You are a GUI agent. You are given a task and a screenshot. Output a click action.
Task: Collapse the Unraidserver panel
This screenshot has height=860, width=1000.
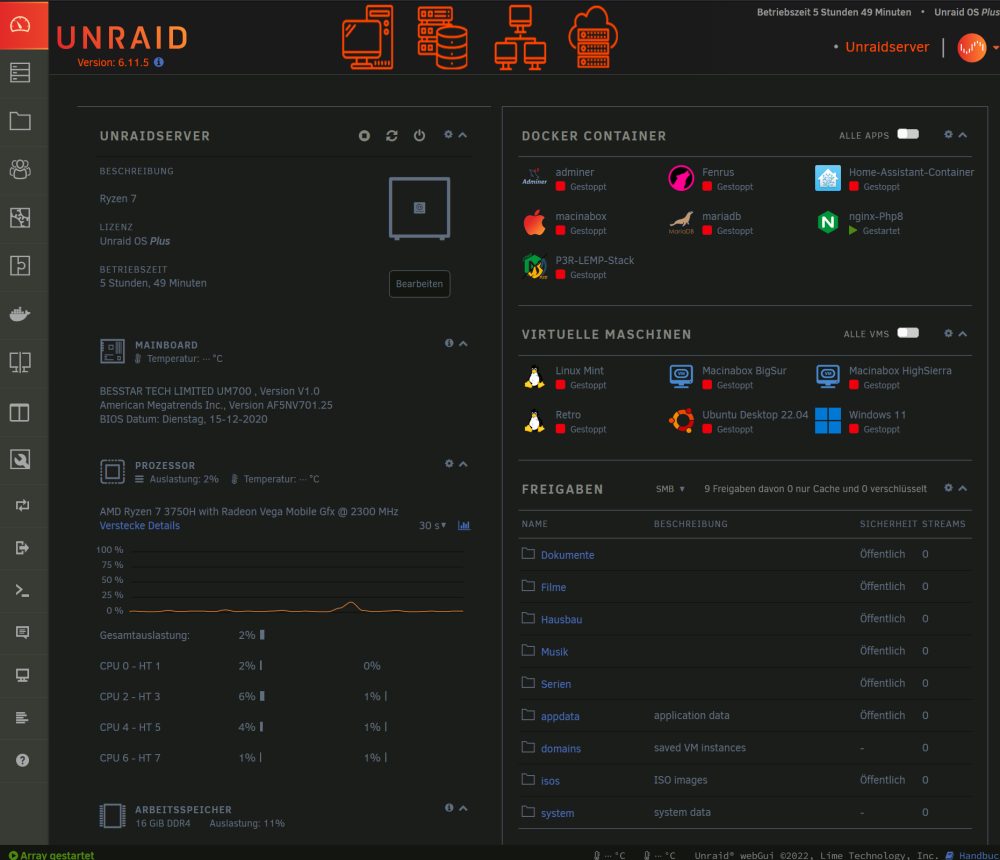pos(463,135)
